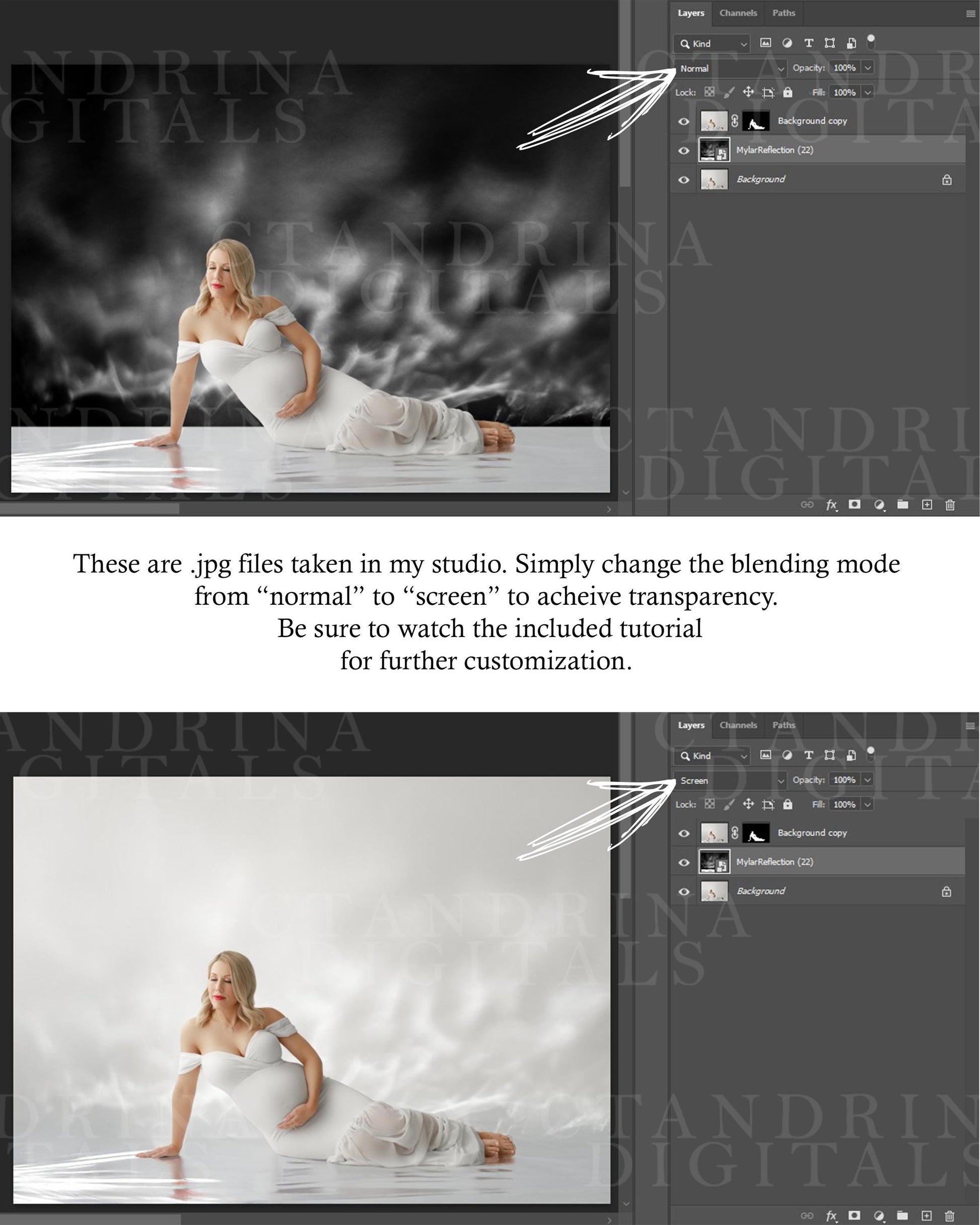Click the pixel layer filter icon in top panel
The image size is (980, 1225).
pos(765,43)
